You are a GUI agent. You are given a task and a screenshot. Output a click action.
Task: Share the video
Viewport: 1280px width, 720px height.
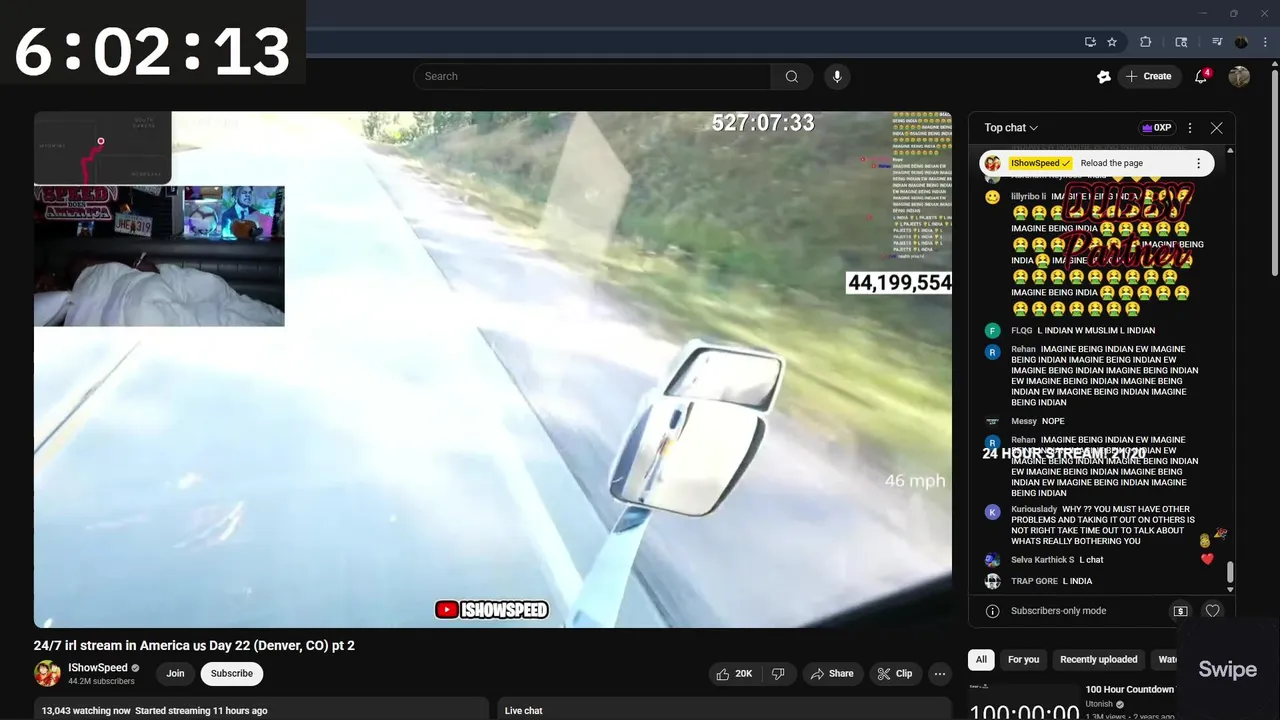[x=831, y=674]
